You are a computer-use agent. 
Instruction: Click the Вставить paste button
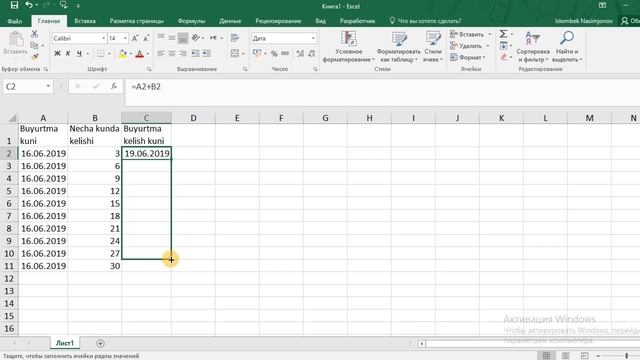pyautogui.click(x=16, y=44)
